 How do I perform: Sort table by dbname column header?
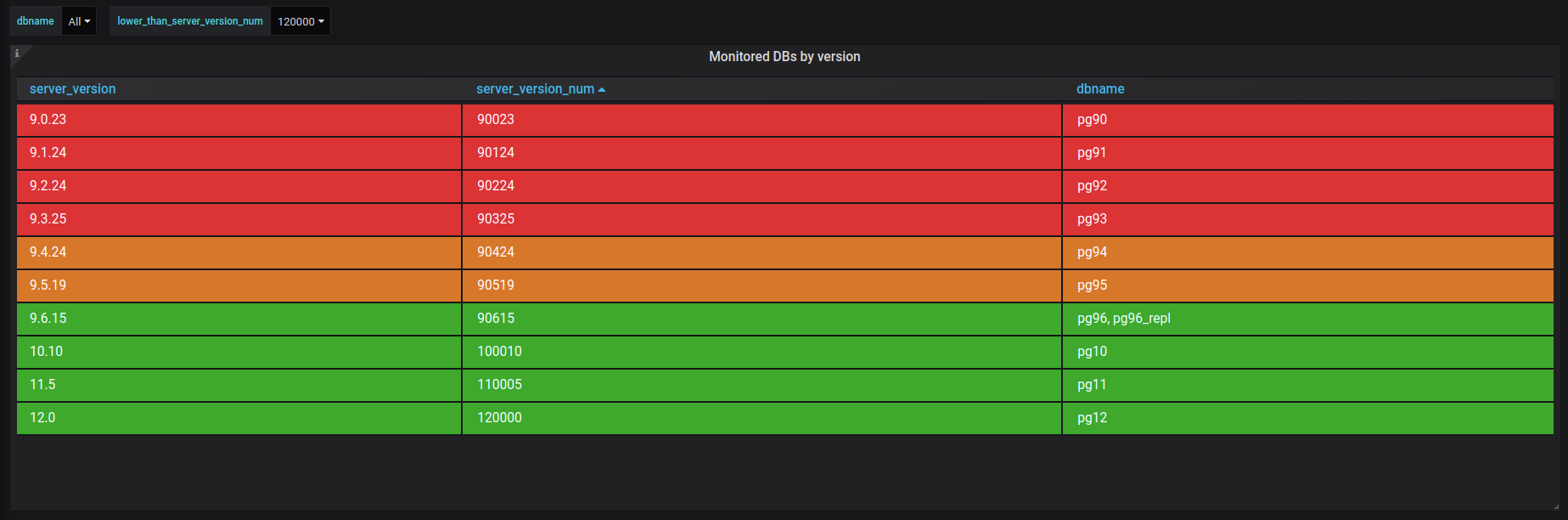click(x=1100, y=89)
